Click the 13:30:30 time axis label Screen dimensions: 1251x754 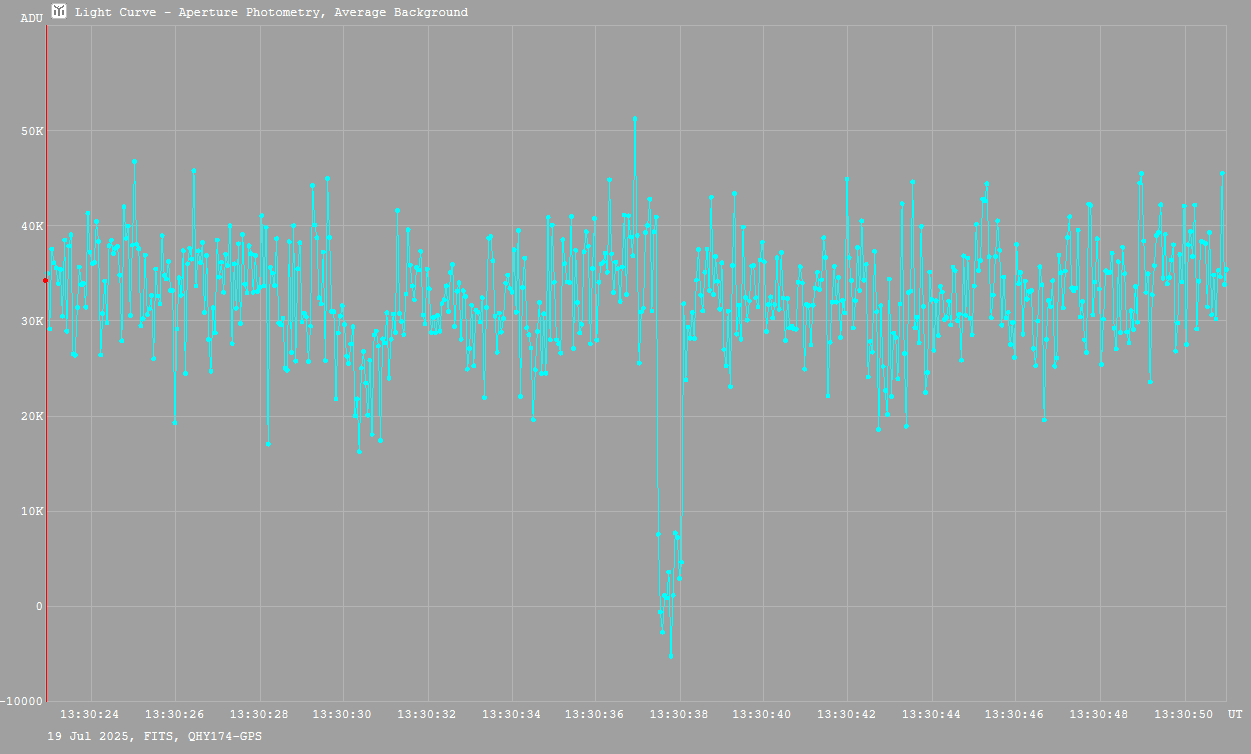342,714
